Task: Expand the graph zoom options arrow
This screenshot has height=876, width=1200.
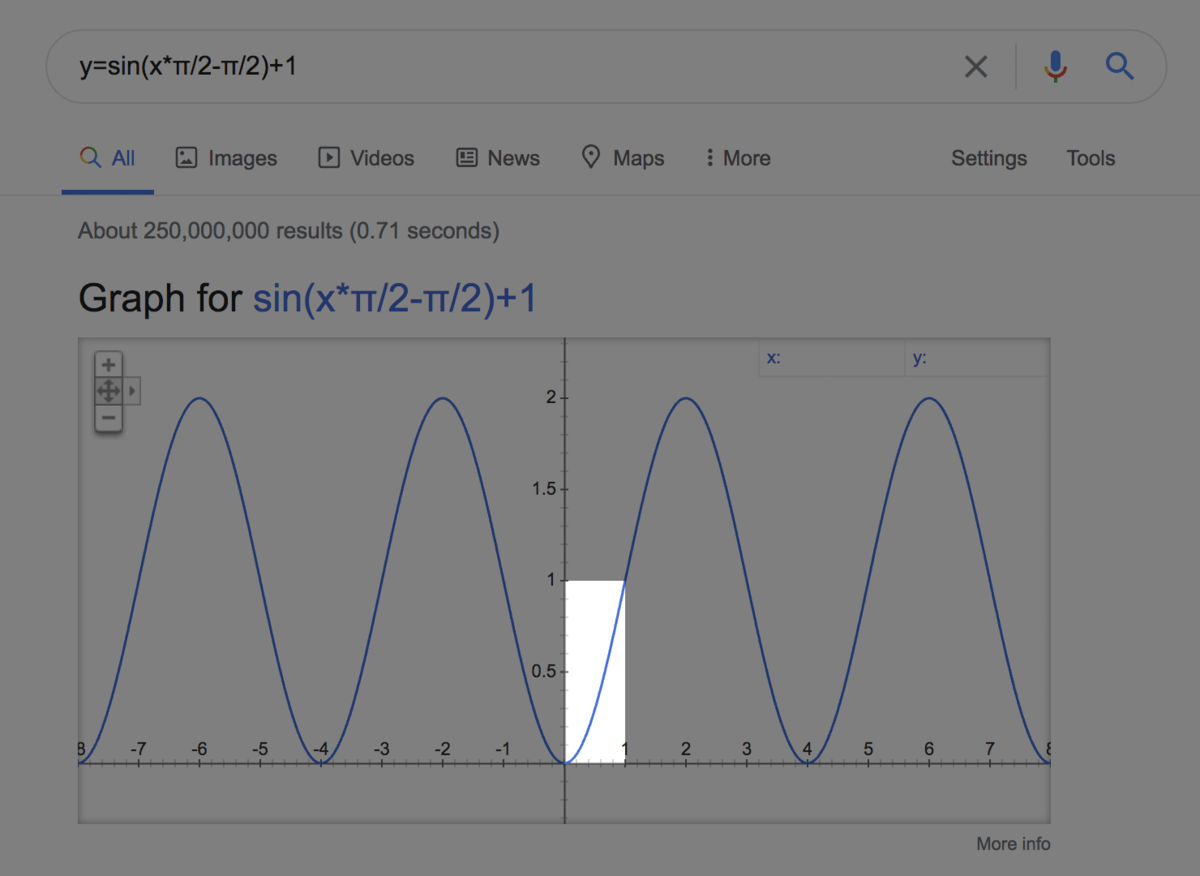Action: tap(132, 391)
